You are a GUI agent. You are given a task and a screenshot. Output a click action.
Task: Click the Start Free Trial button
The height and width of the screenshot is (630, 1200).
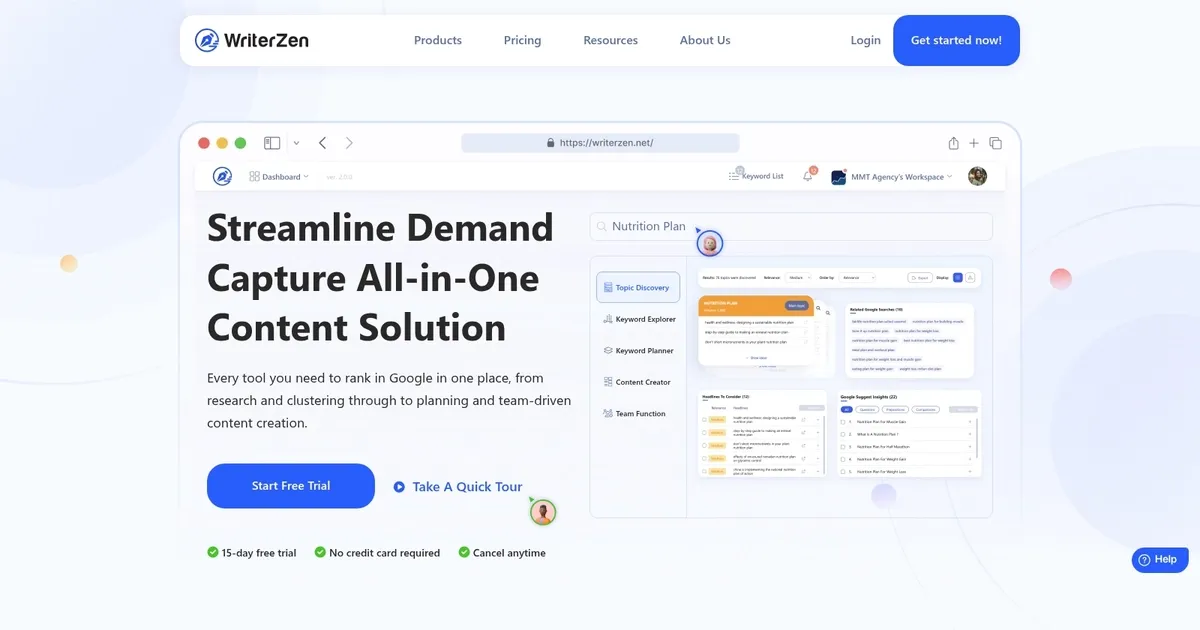tap(291, 486)
